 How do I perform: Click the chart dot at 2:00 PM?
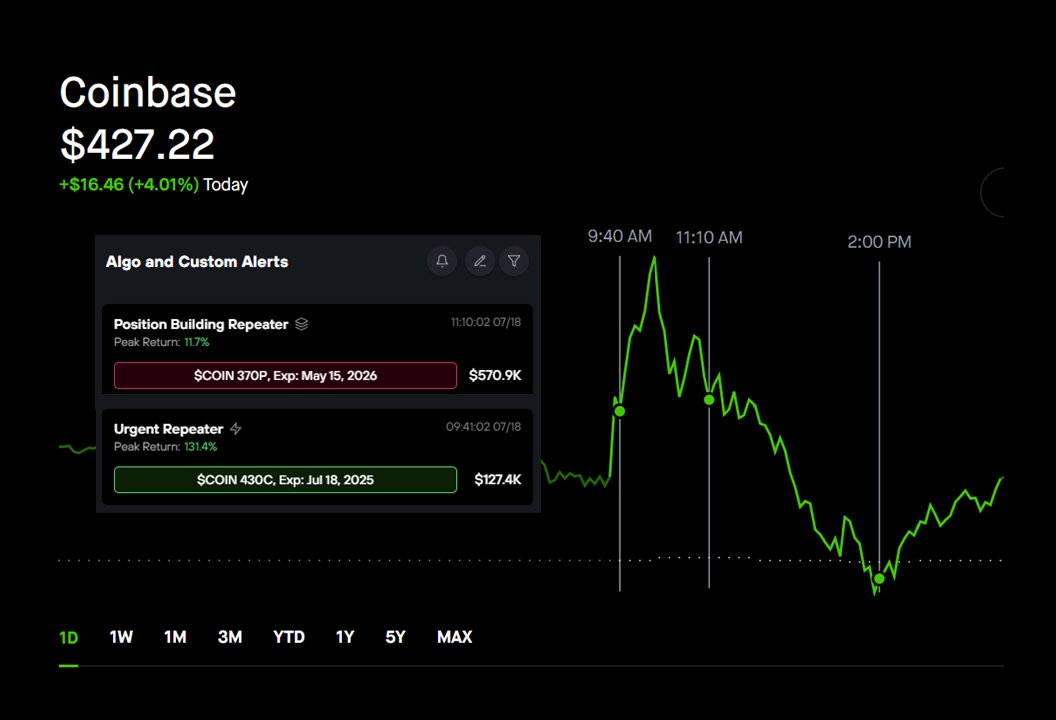880,579
